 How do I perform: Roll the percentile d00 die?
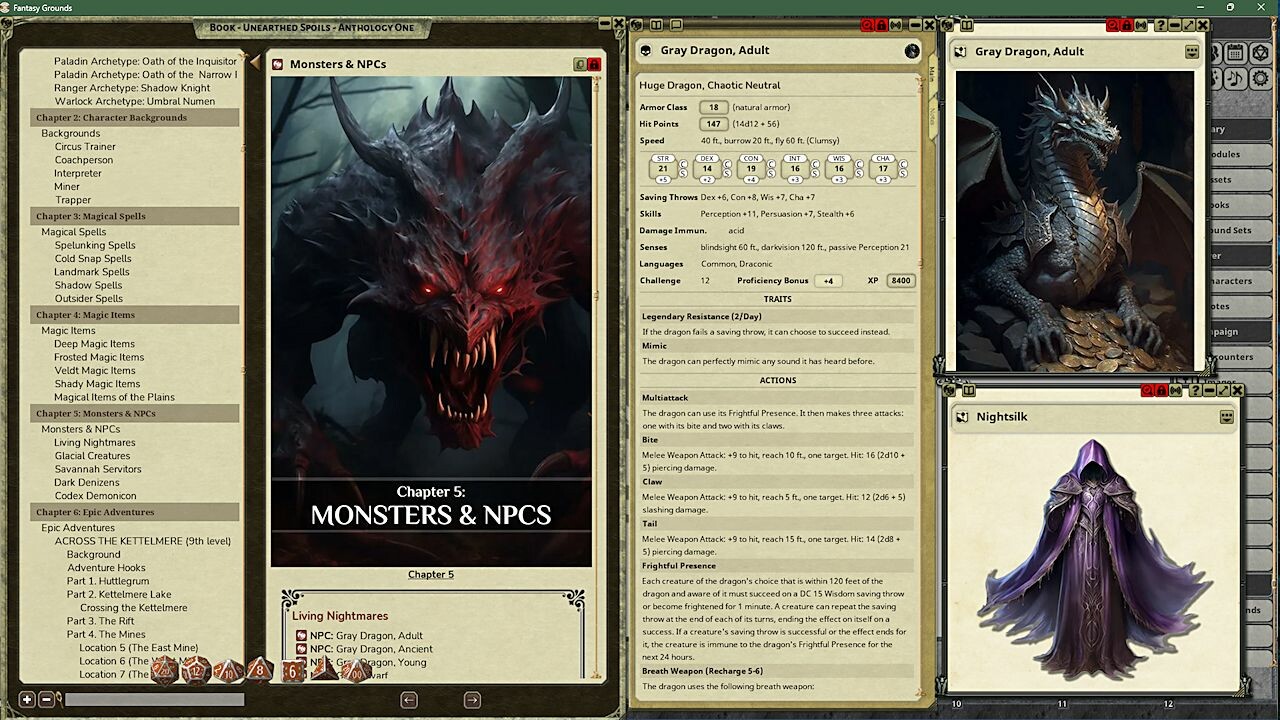pos(357,670)
